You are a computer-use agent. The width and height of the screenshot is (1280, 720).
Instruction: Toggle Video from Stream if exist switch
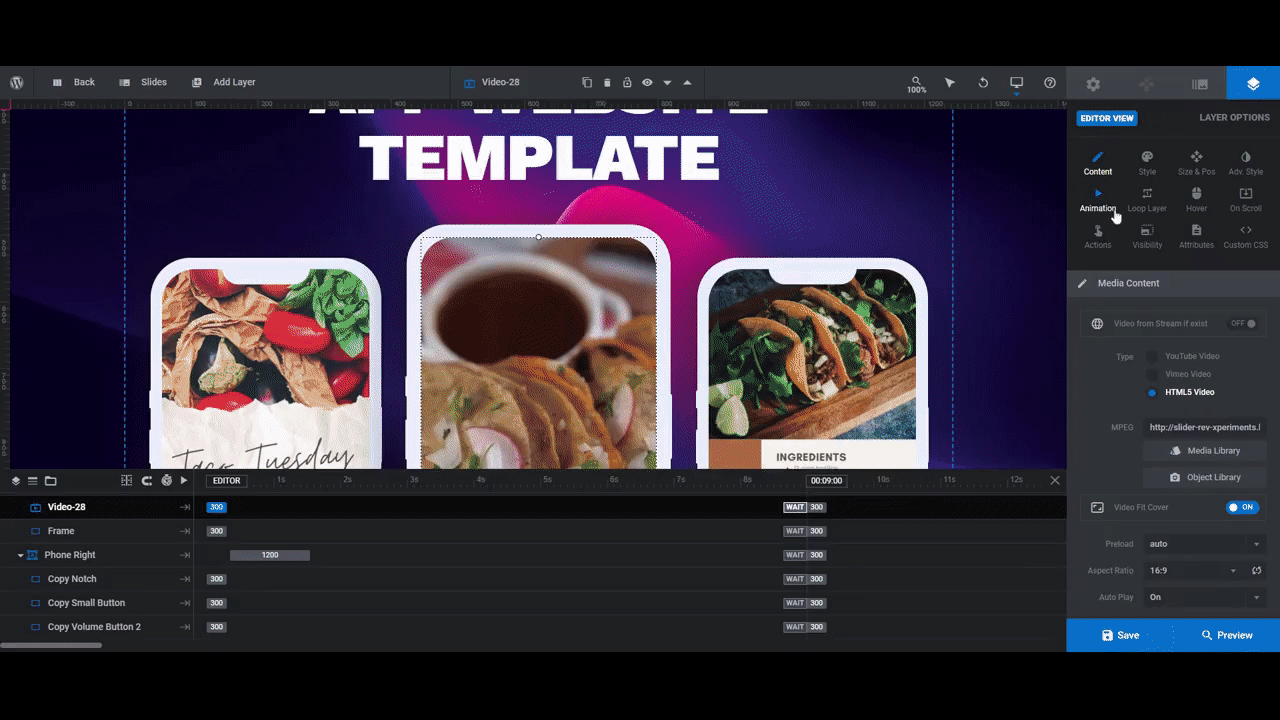coord(1244,323)
